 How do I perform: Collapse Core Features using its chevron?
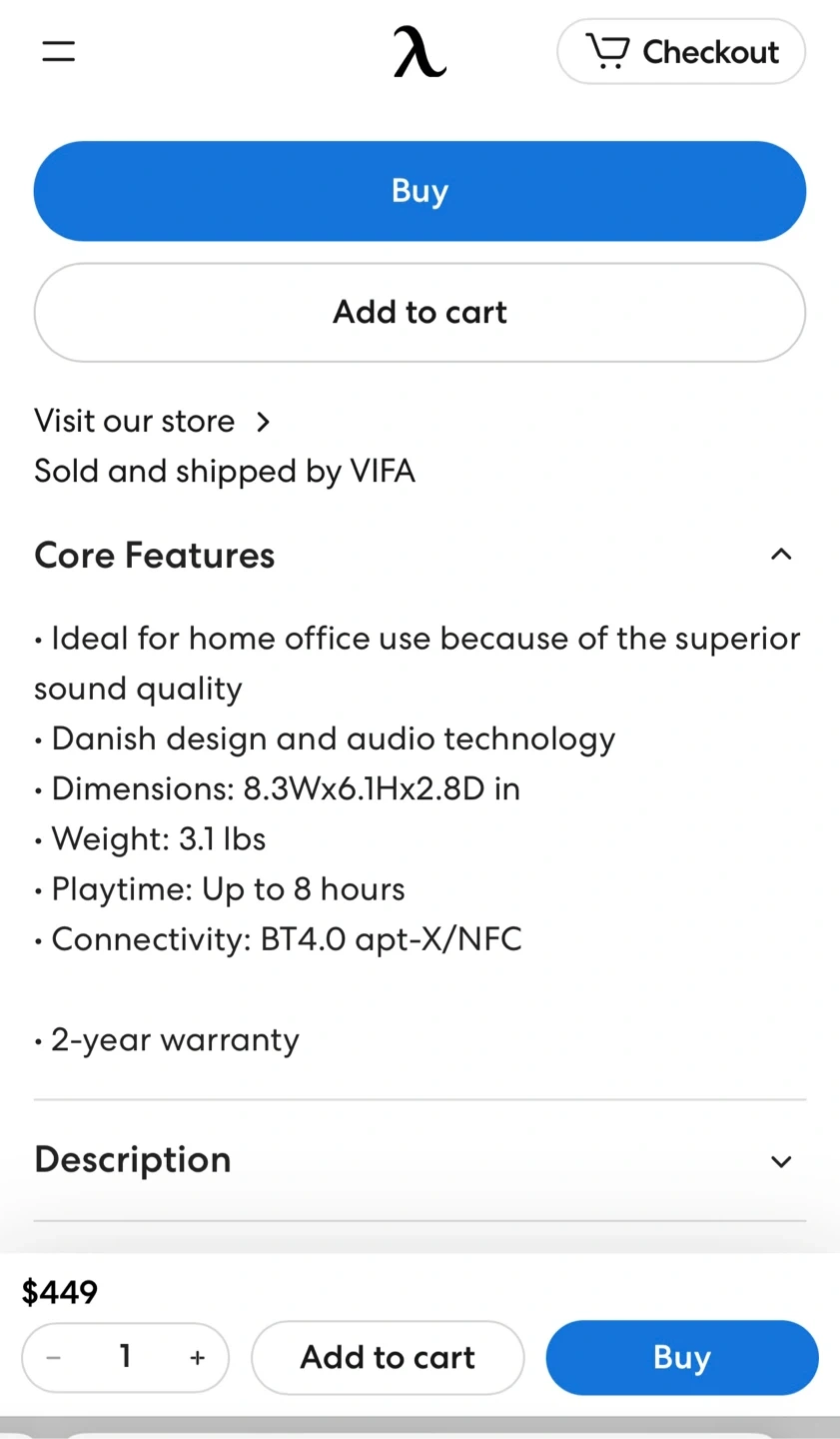(x=781, y=555)
